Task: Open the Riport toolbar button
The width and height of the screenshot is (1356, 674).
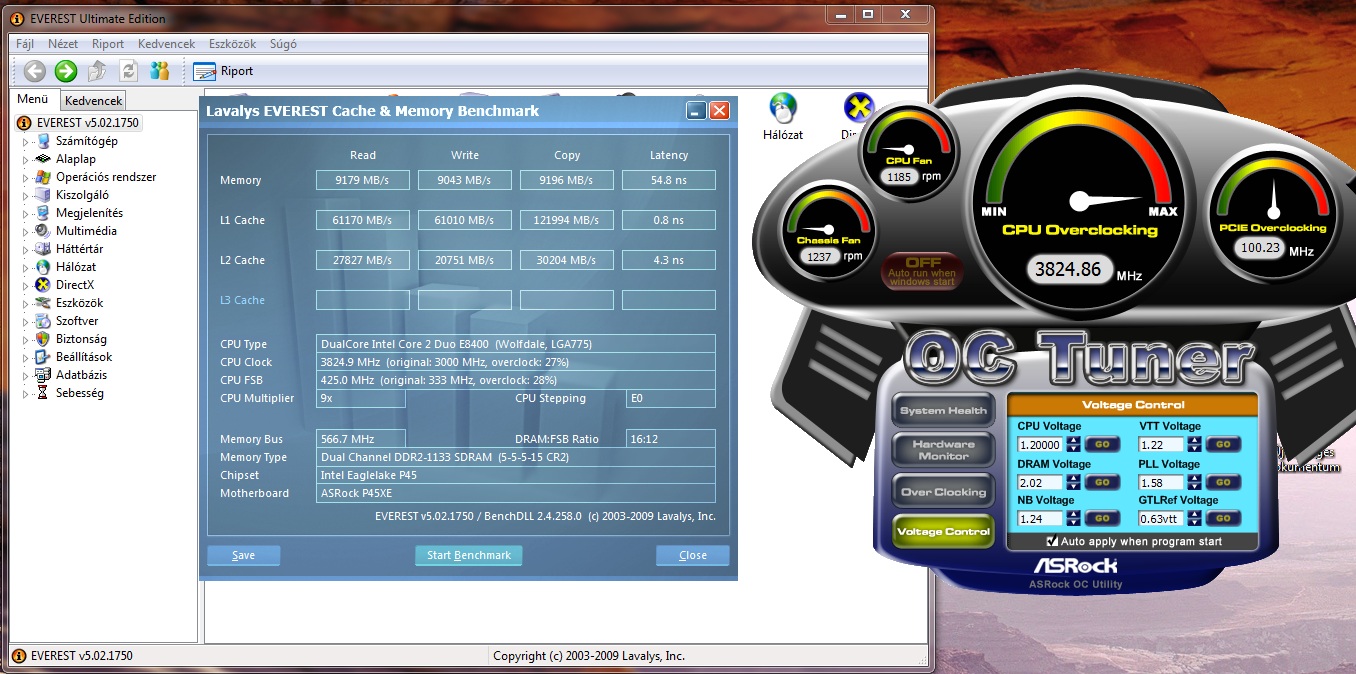Action: point(223,71)
